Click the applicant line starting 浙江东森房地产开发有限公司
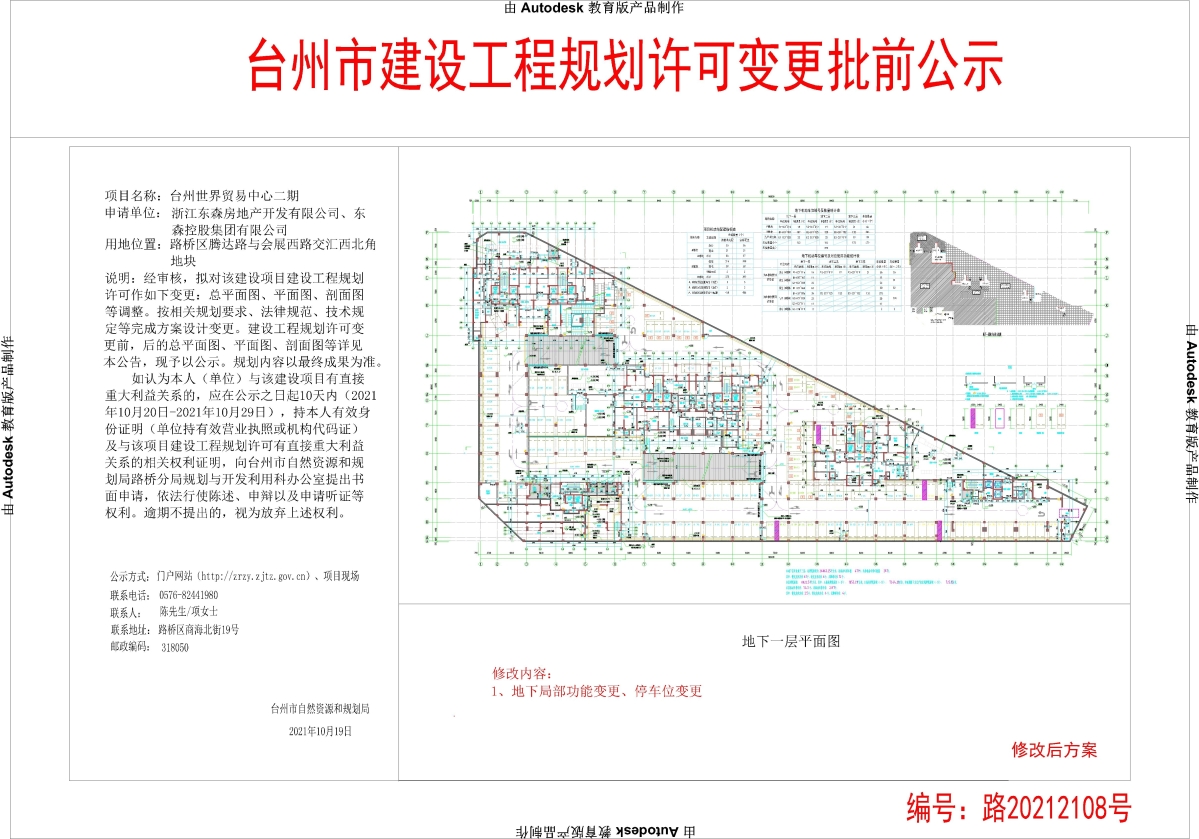 268,213
